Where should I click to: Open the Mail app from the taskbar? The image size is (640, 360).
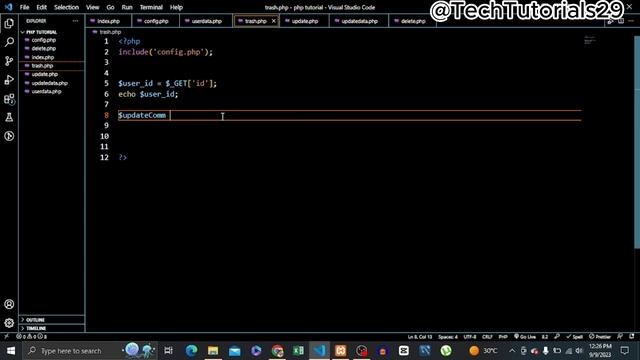[235, 351]
